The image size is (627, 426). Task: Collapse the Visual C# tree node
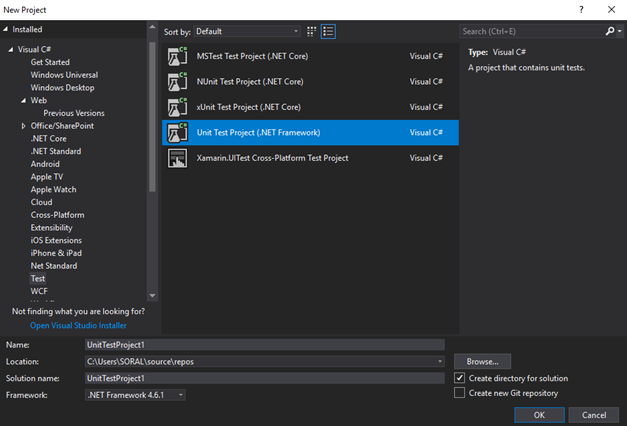point(11,50)
